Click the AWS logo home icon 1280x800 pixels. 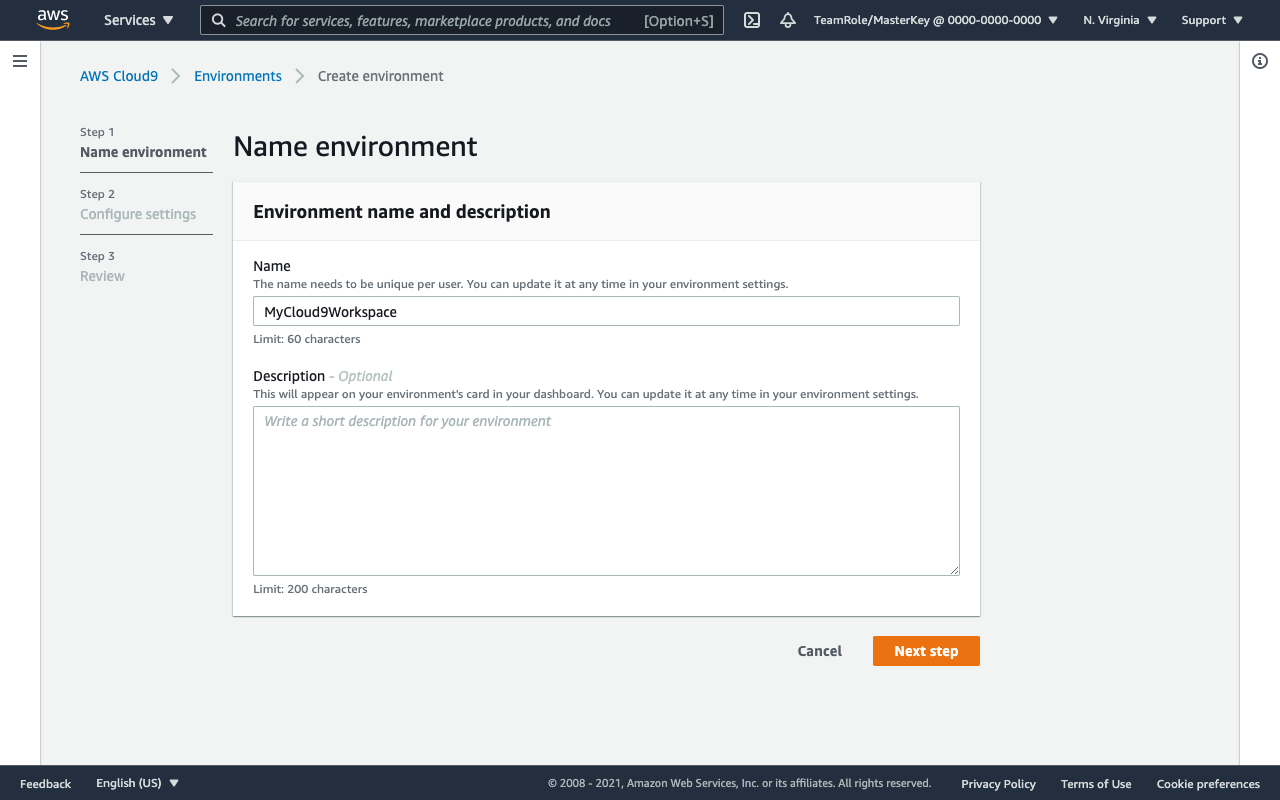click(x=52, y=19)
